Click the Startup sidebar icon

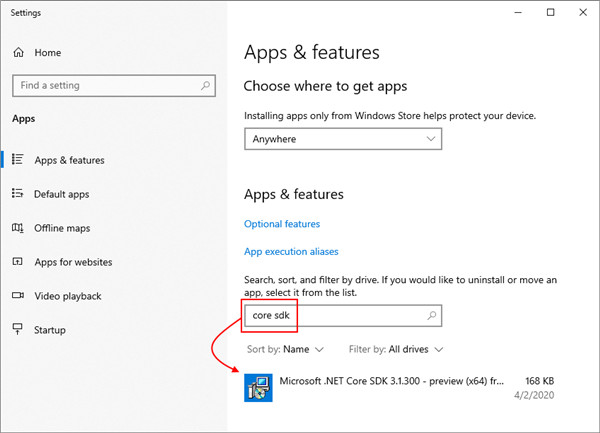[x=18, y=330]
